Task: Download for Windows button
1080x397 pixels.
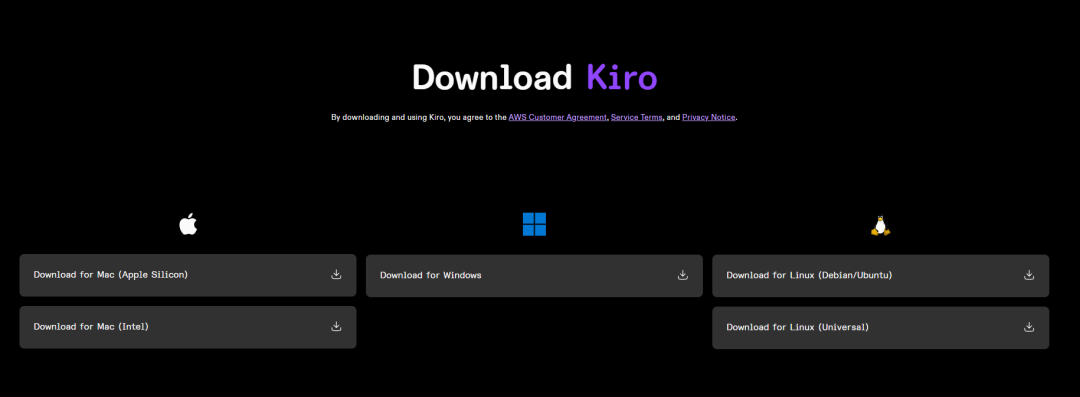Action: click(534, 276)
